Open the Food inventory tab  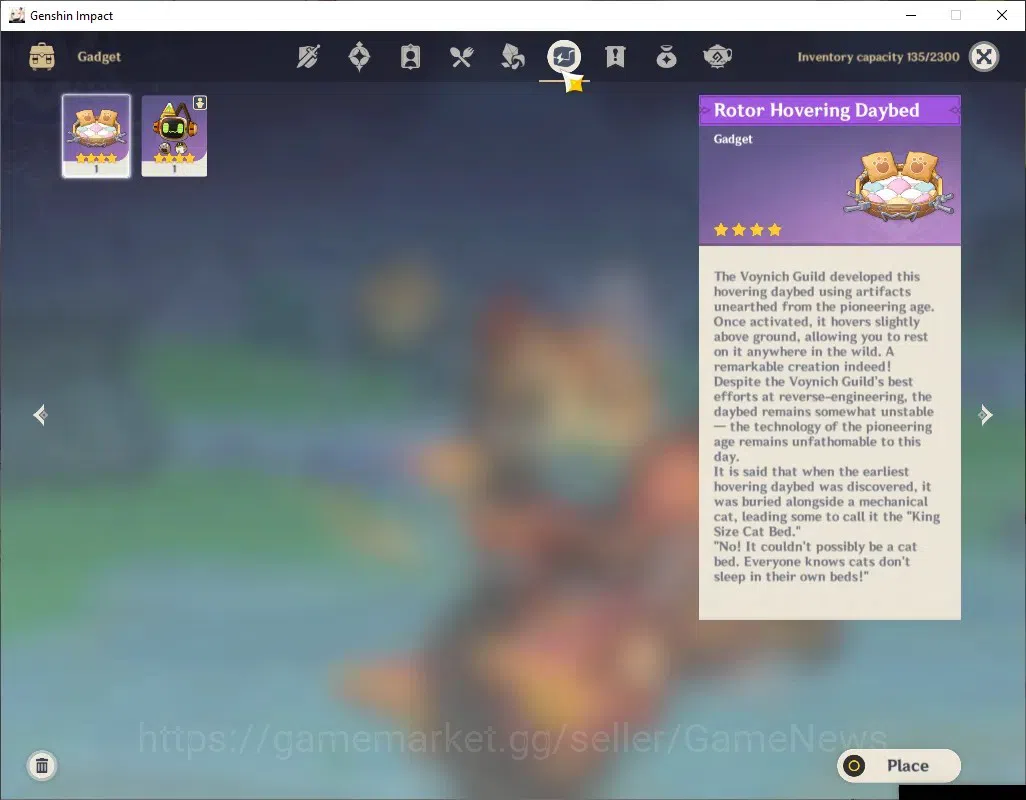[x=461, y=57]
